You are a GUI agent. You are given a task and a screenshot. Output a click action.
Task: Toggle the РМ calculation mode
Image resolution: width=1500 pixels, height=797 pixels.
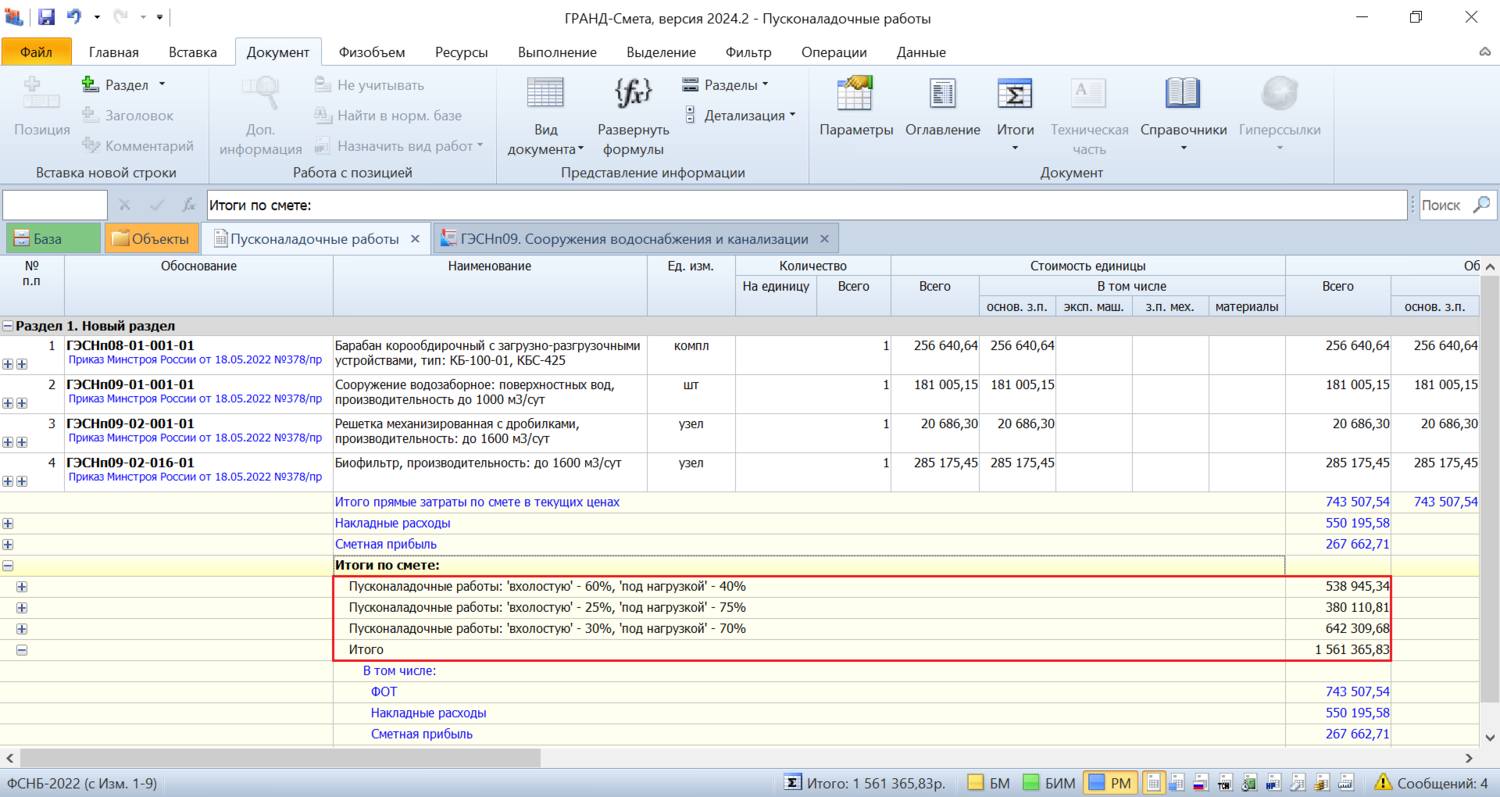1109,783
